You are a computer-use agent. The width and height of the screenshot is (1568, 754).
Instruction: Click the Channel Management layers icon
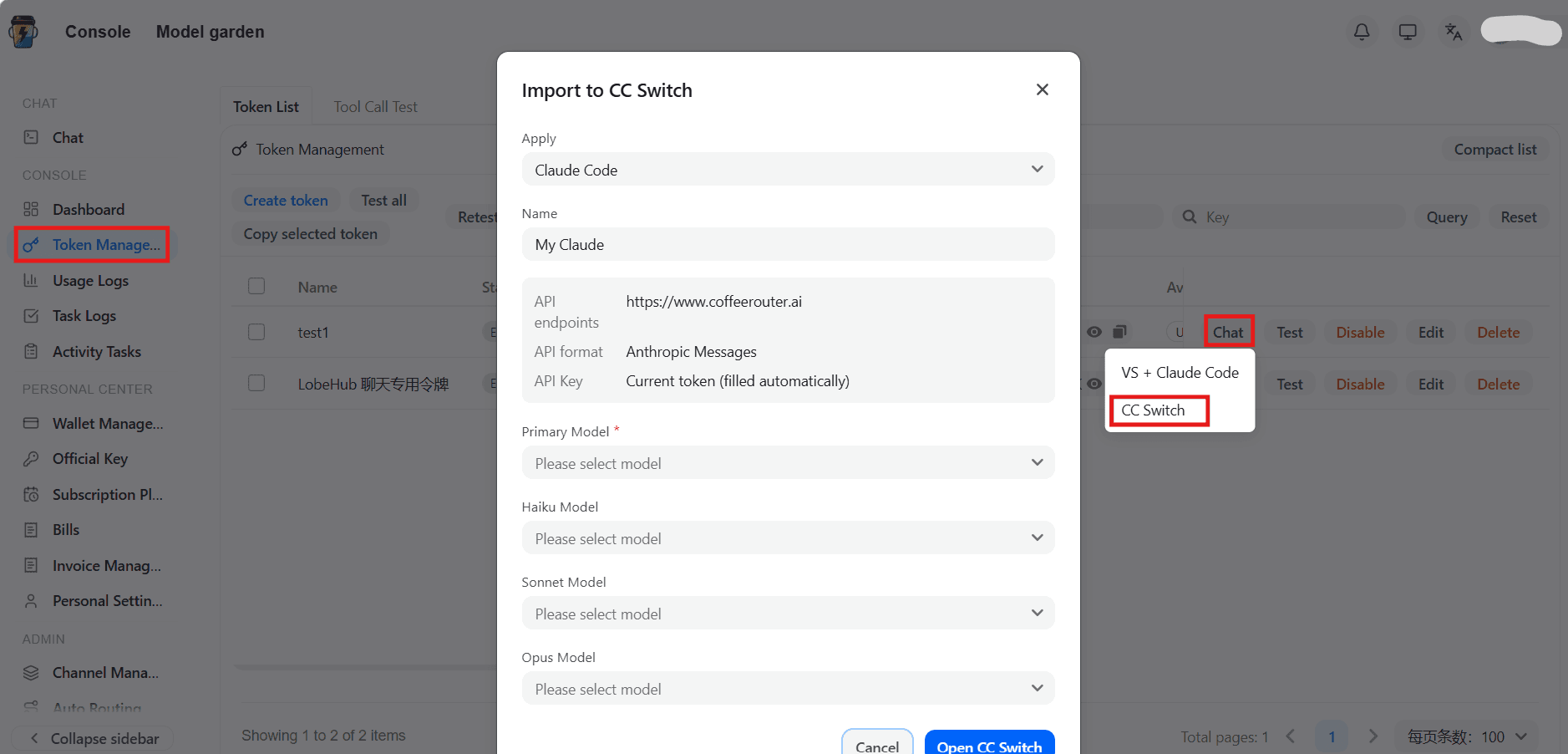pos(31,672)
